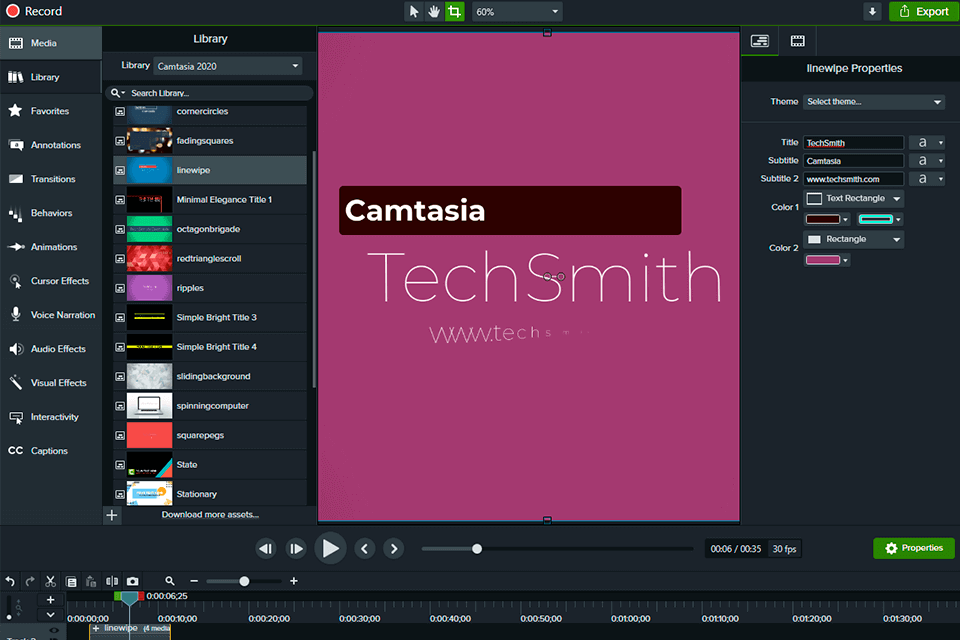
Task: Click the Subtitle 2 field
Action: (853, 179)
